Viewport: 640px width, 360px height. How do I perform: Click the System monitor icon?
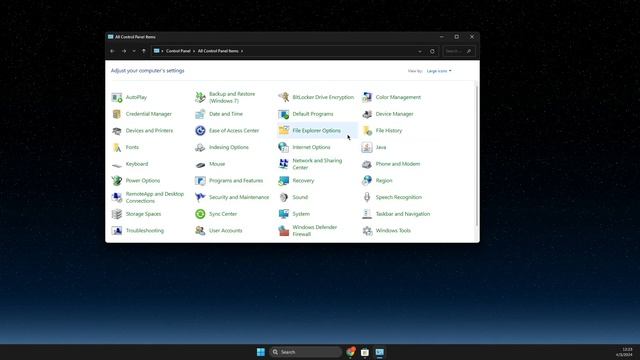click(283, 214)
